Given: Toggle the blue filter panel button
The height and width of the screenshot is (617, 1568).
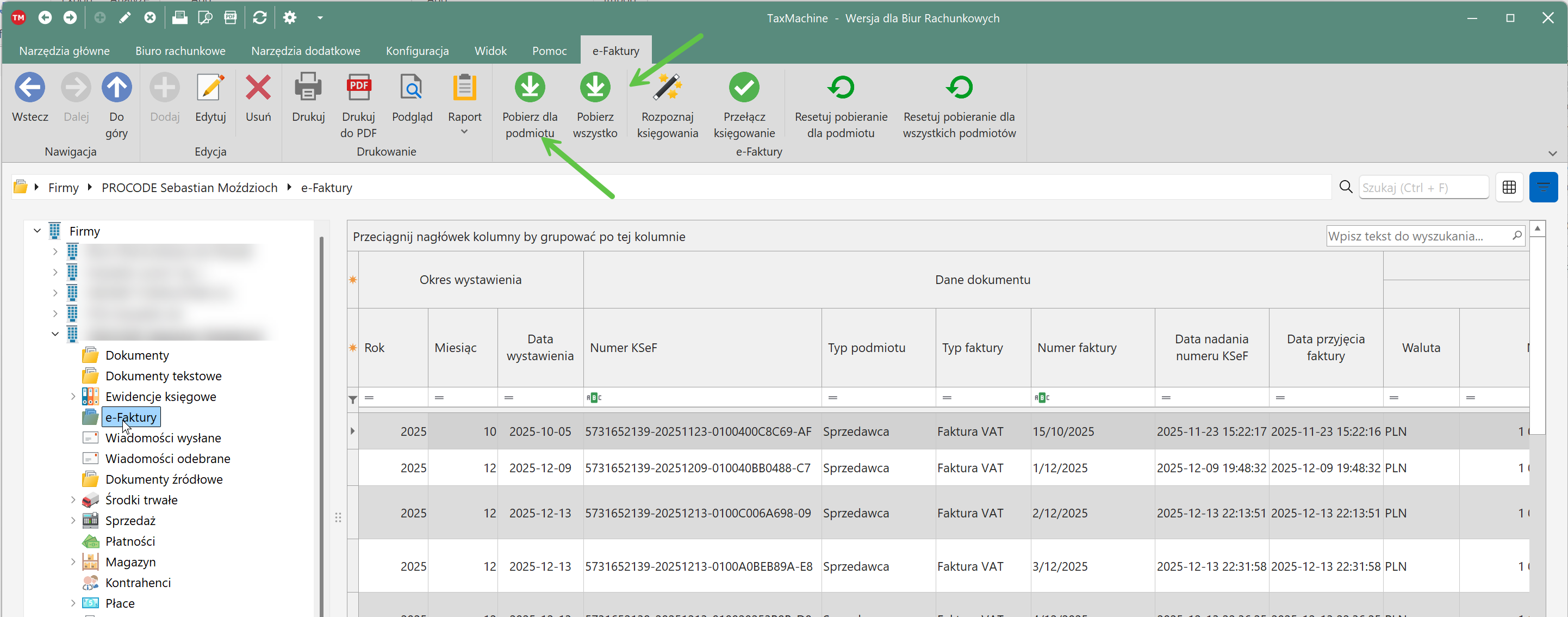Looking at the screenshot, I should [x=1542, y=187].
